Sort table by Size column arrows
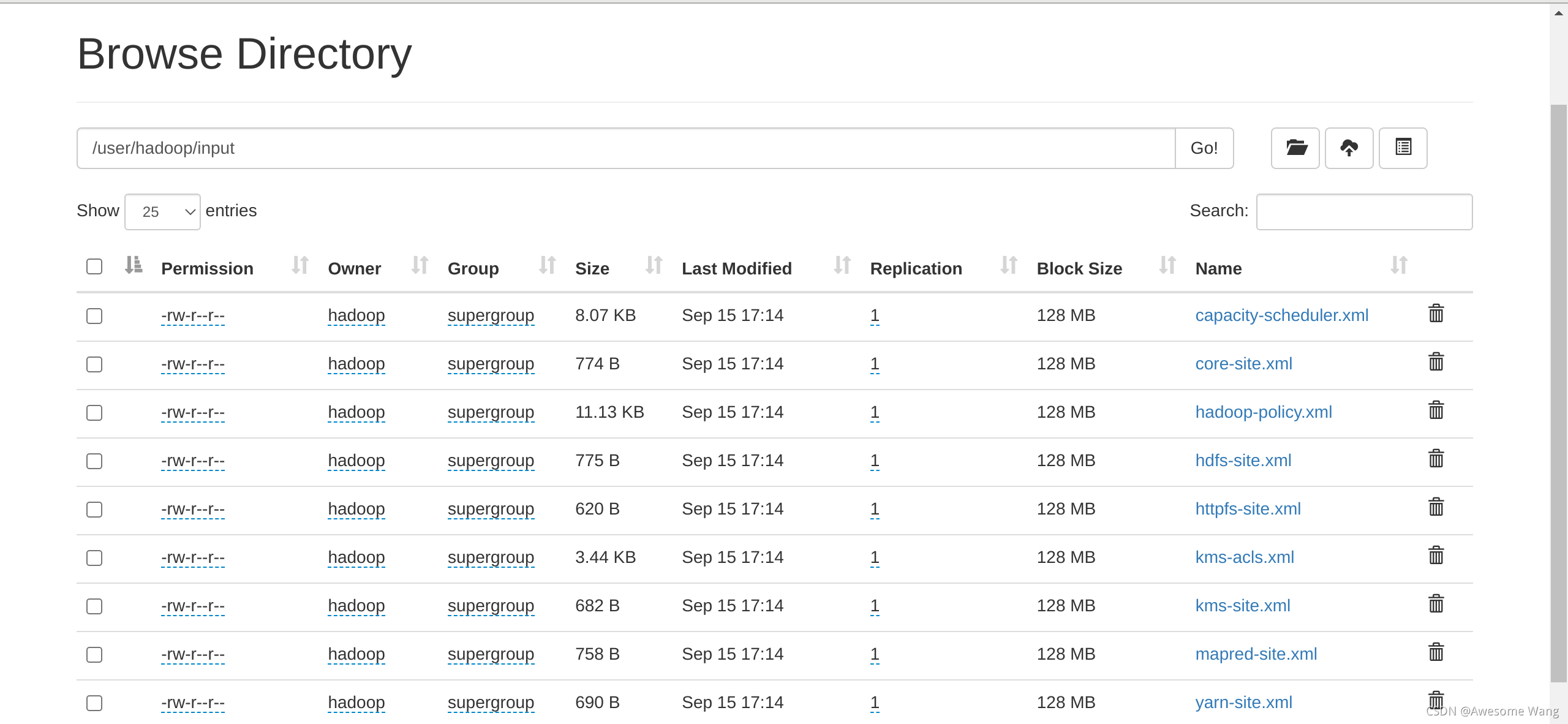 pyautogui.click(x=654, y=265)
